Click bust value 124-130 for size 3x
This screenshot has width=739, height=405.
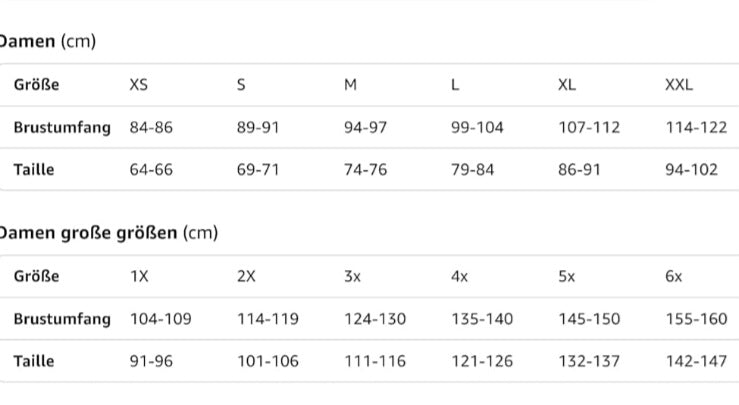(375, 319)
